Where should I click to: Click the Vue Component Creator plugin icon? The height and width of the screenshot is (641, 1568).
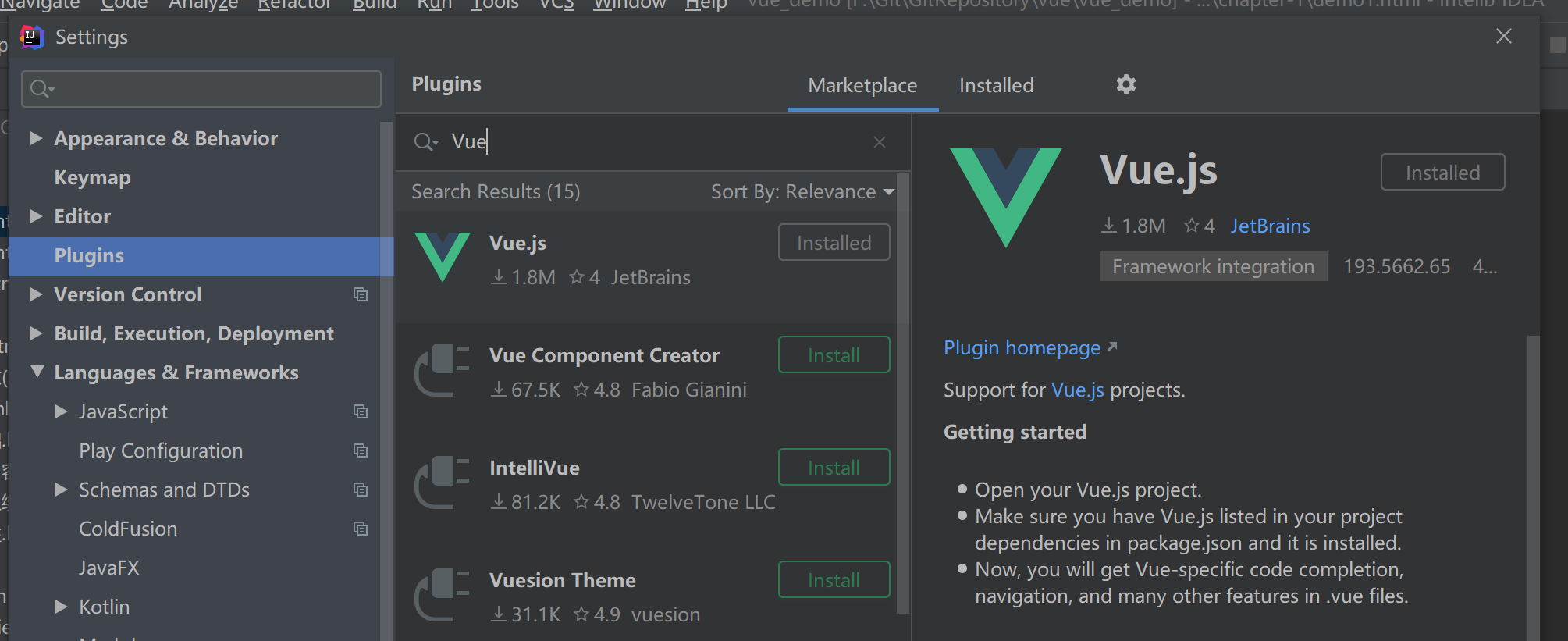pos(443,370)
